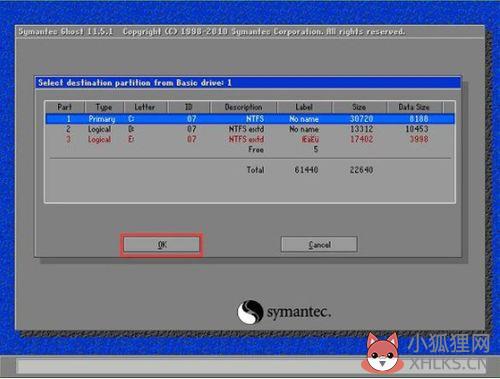Click the Free space row

(x=283, y=150)
